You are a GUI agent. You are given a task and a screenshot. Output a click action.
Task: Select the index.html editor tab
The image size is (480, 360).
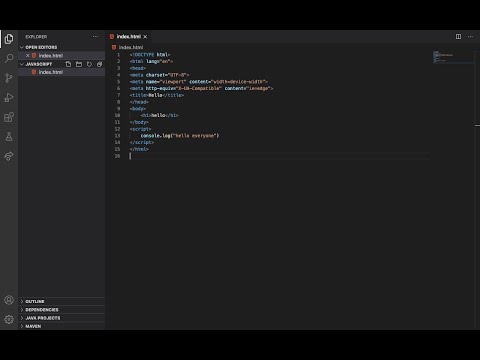(x=129, y=37)
